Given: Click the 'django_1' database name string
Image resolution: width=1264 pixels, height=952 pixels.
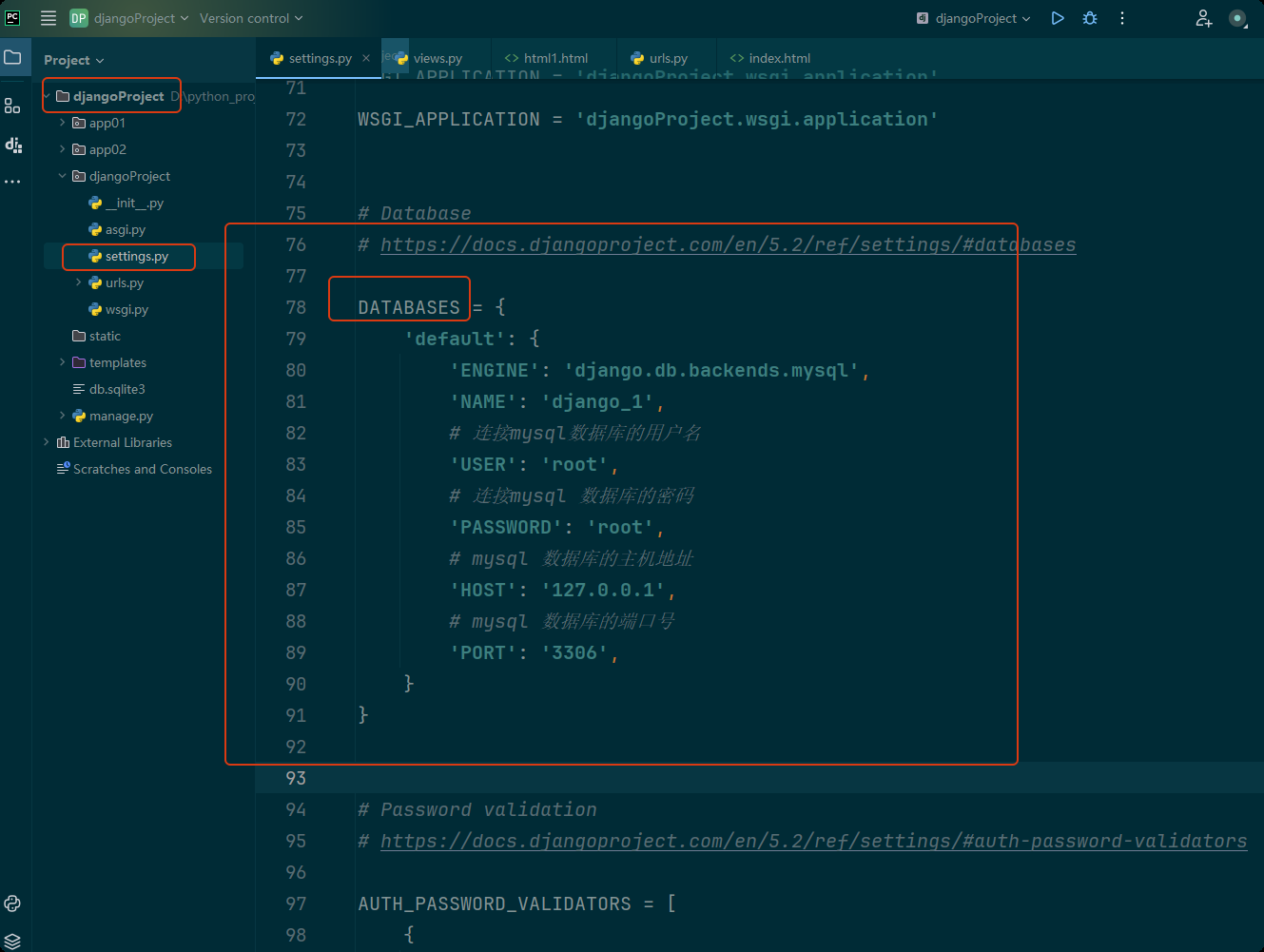Looking at the screenshot, I should click(x=598, y=401).
